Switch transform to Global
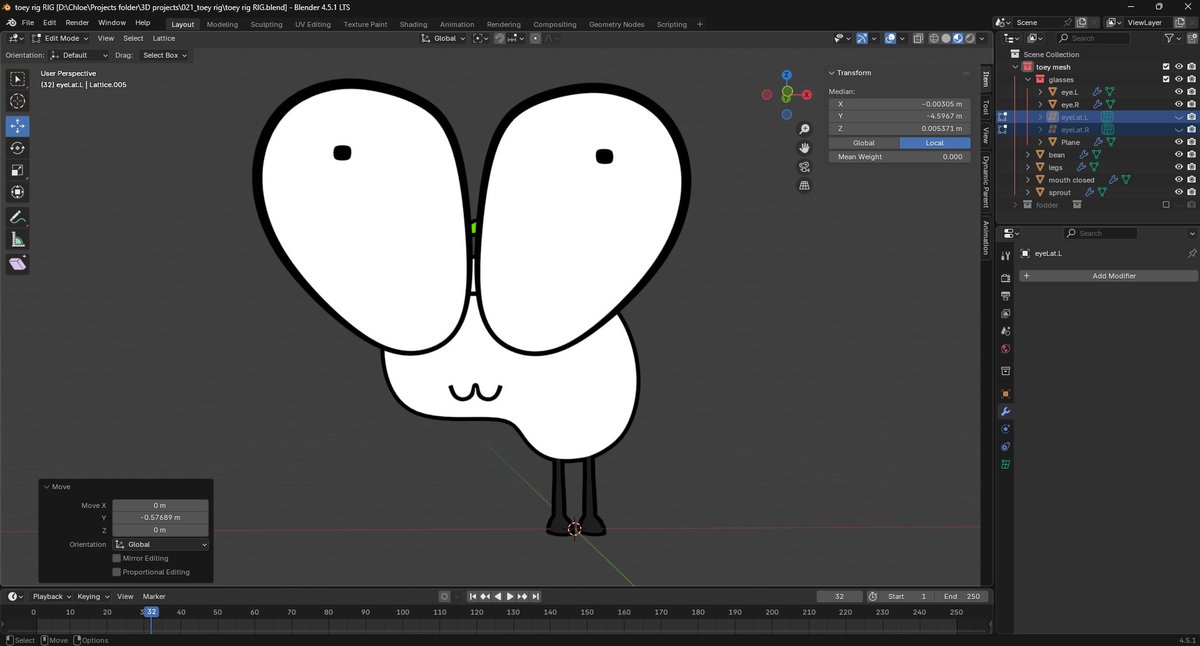 [x=863, y=143]
